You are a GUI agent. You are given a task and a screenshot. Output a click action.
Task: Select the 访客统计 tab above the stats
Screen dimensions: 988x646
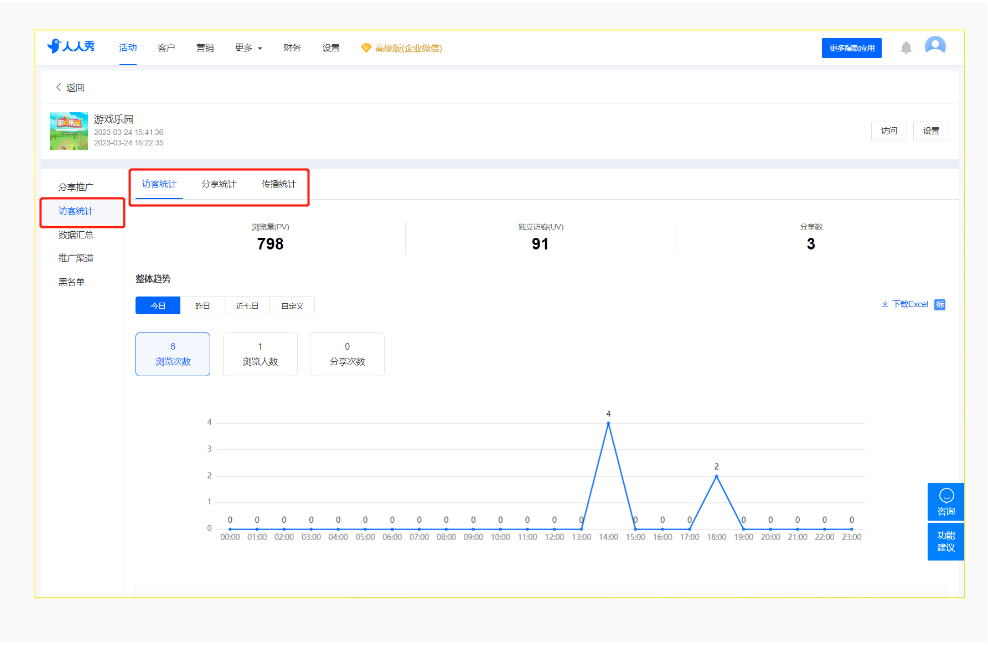[x=159, y=184]
